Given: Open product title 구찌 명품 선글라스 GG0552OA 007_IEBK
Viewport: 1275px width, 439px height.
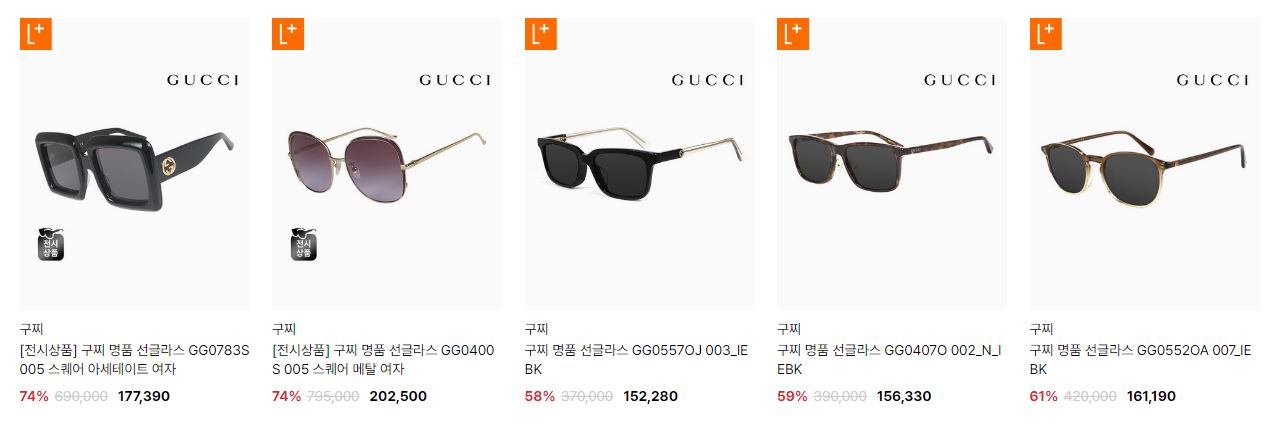Looking at the screenshot, I should [x=1141, y=360].
